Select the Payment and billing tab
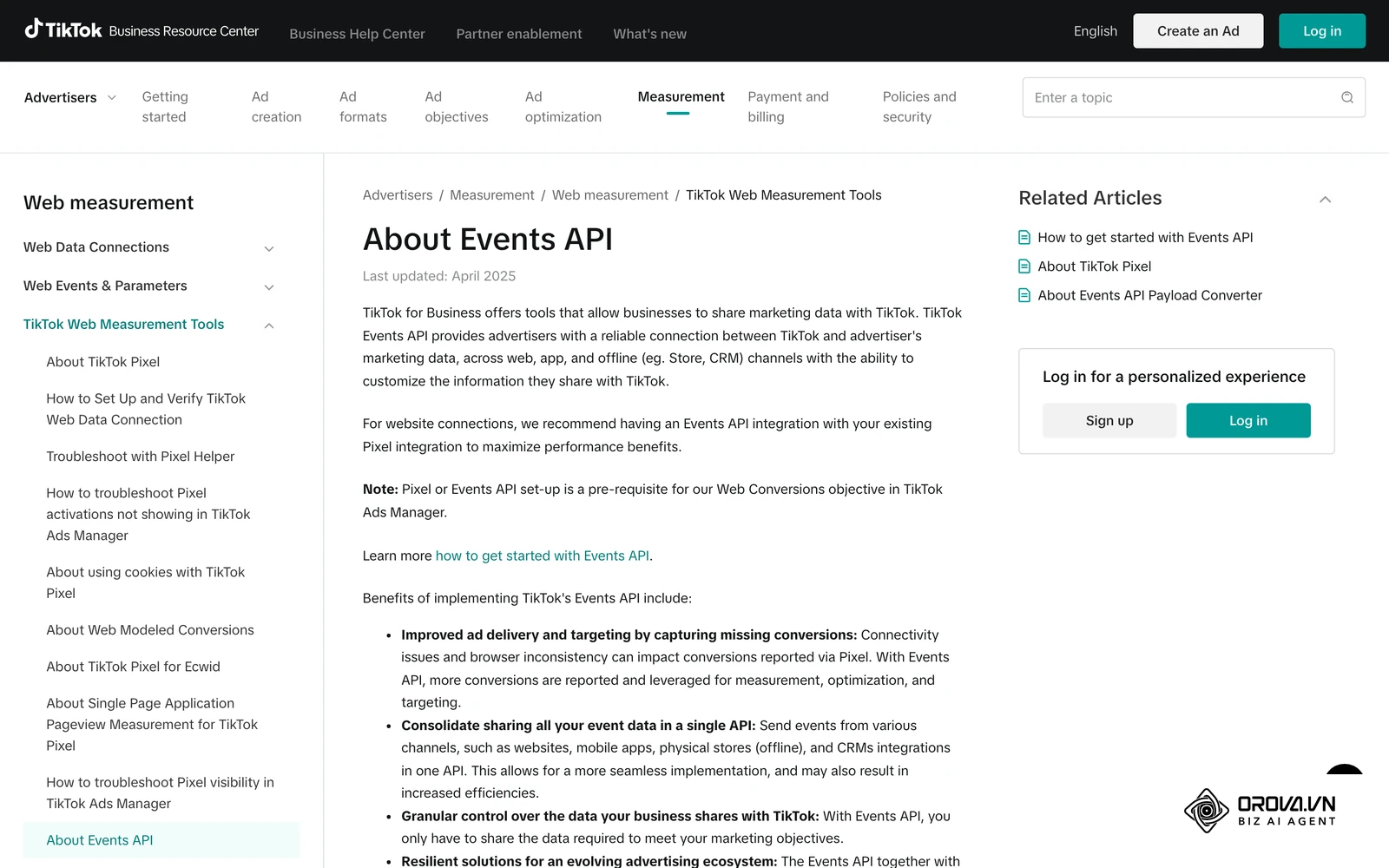1389x868 pixels. [788, 107]
